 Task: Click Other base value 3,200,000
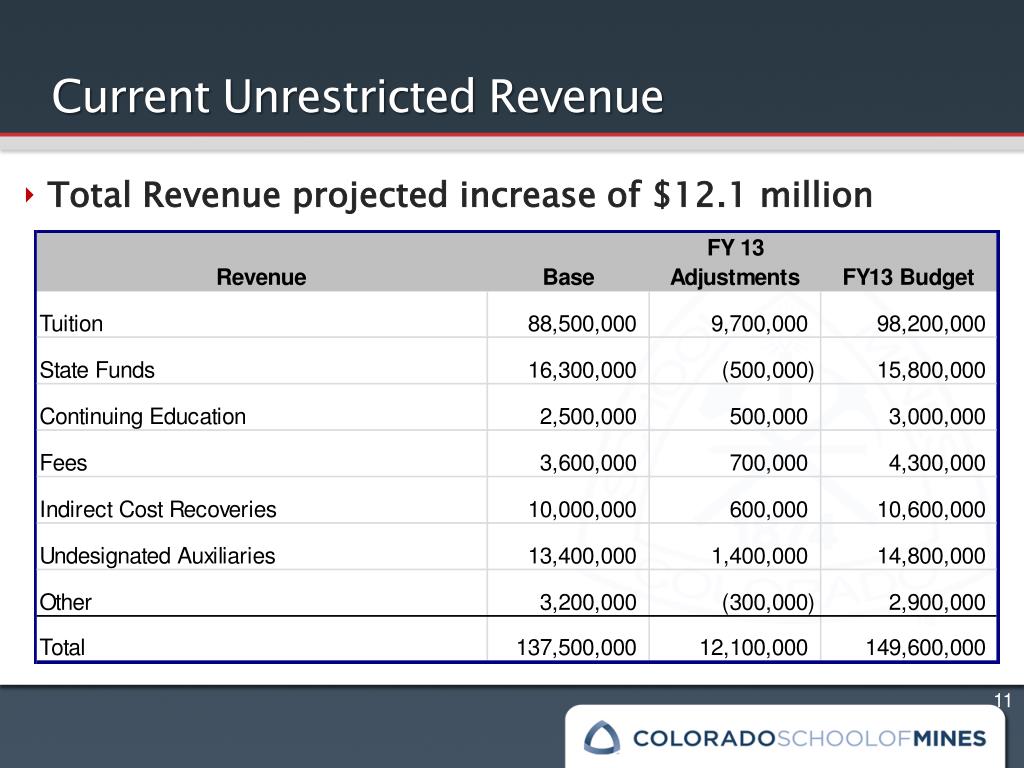pos(588,602)
